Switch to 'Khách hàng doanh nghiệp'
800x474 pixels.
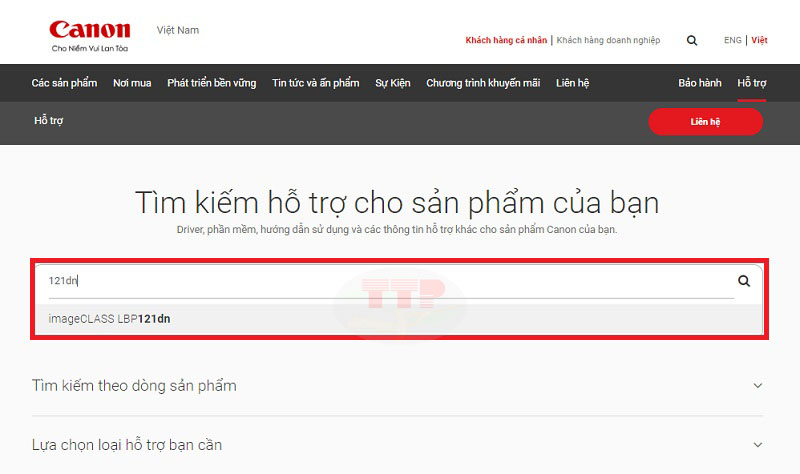click(608, 40)
